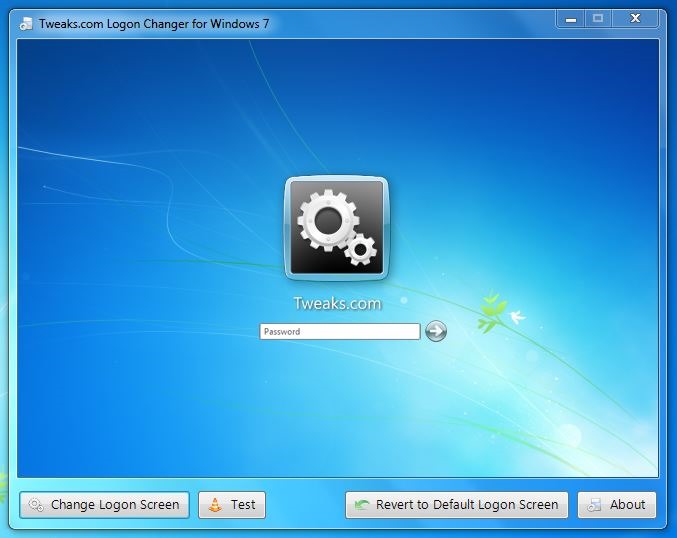
Task: Click the white bird in the wallpaper
Action: 517,317
